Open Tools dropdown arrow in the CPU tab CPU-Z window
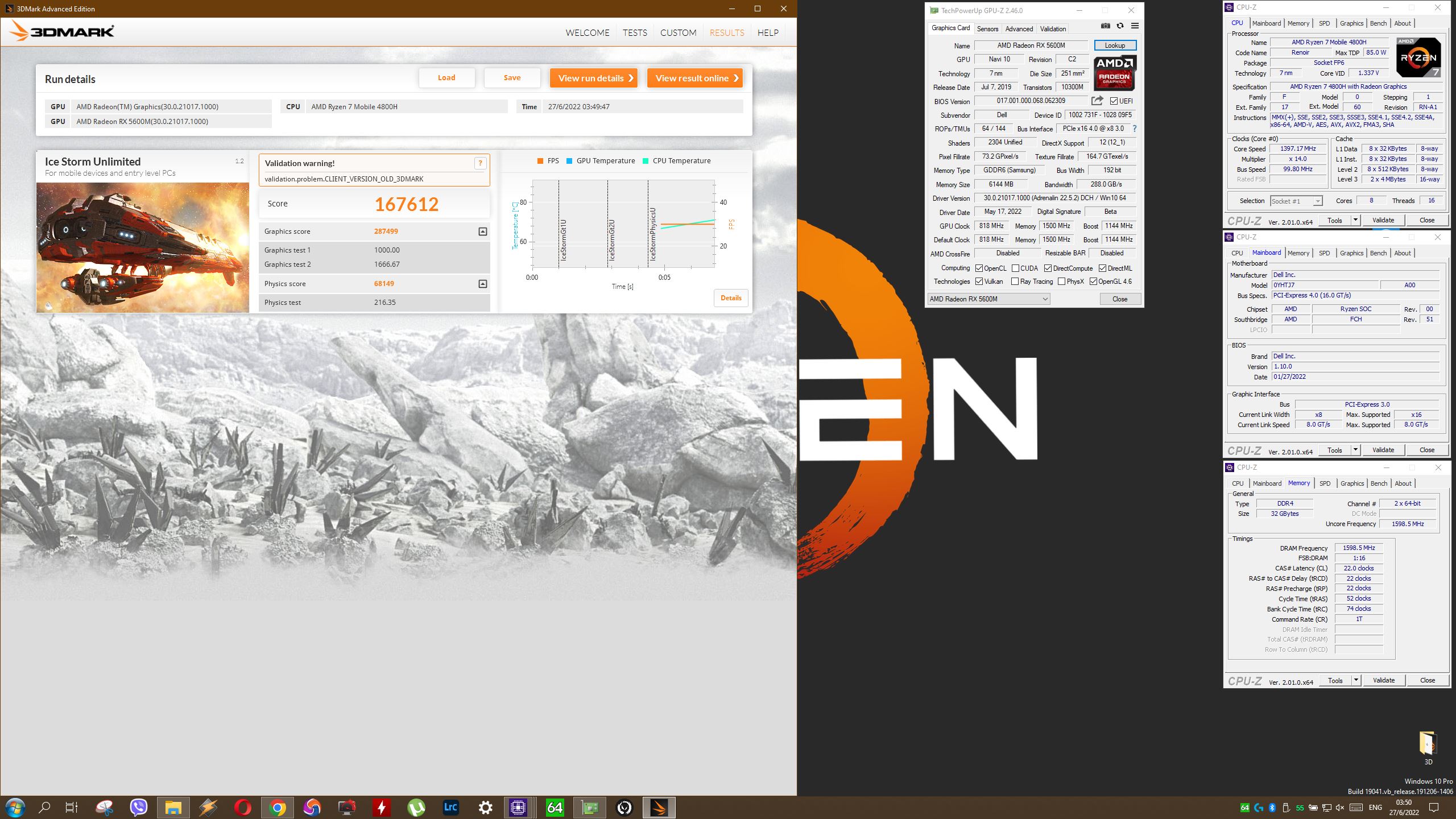The image size is (1456, 819). pyautogui.click(x=1355, y=220)
